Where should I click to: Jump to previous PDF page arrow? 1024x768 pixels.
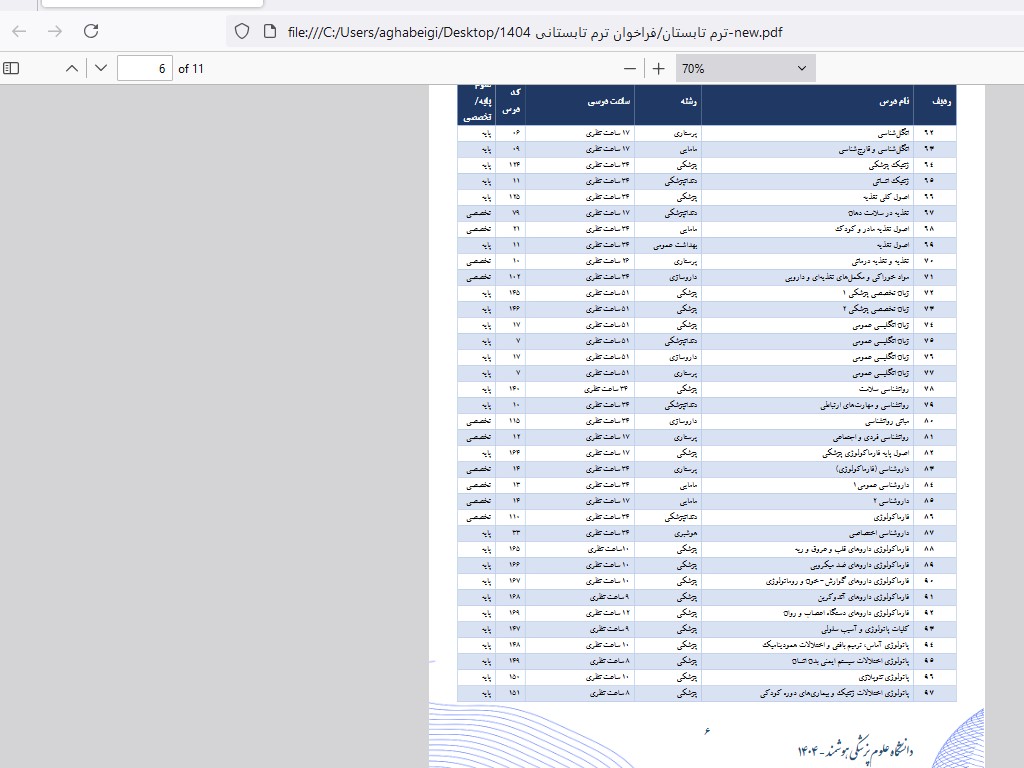(72, 68)
